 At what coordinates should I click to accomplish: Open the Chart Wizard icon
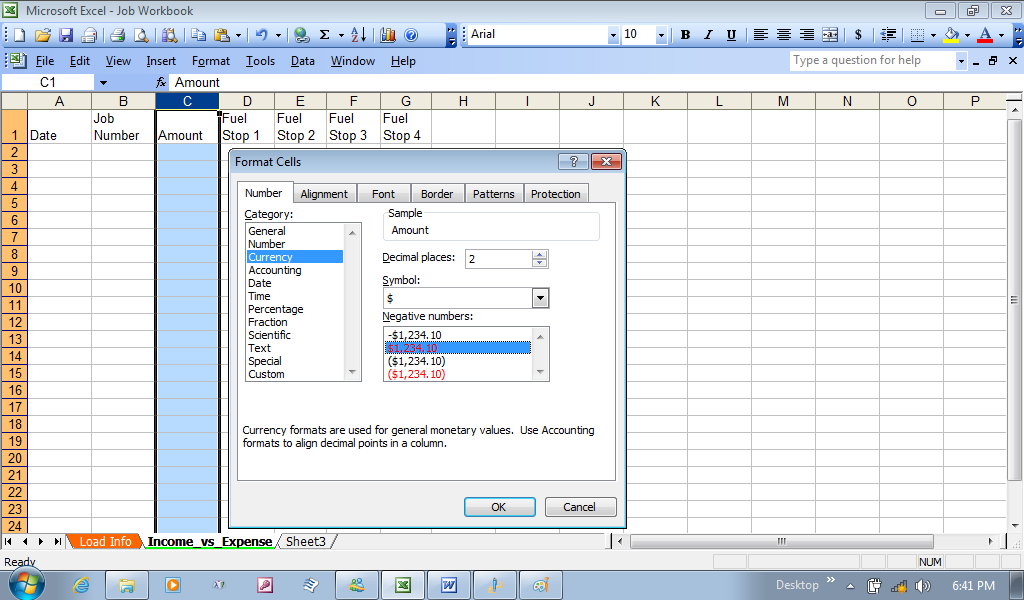(388, 35)
